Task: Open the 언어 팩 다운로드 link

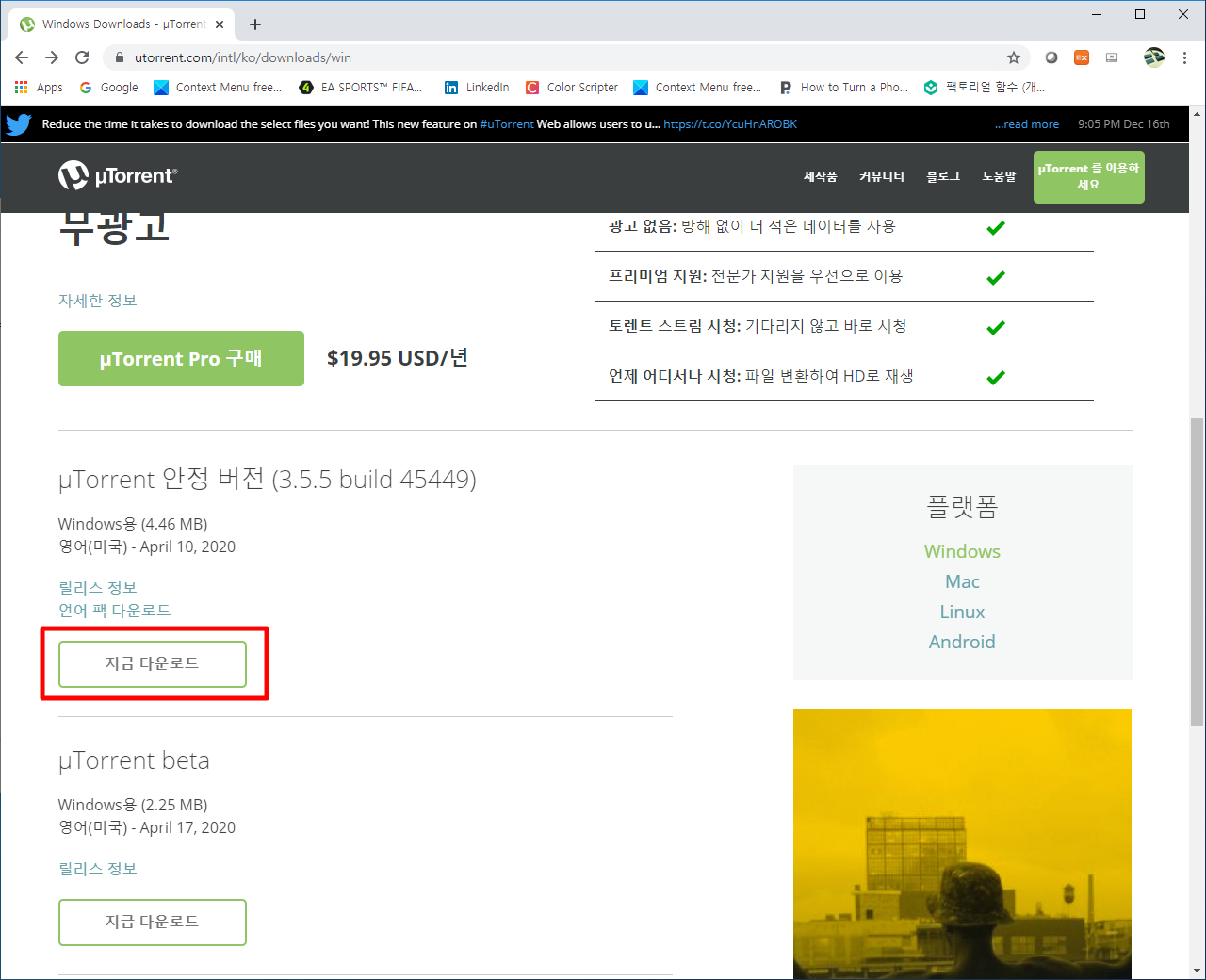Action: (x=115, y=611)
